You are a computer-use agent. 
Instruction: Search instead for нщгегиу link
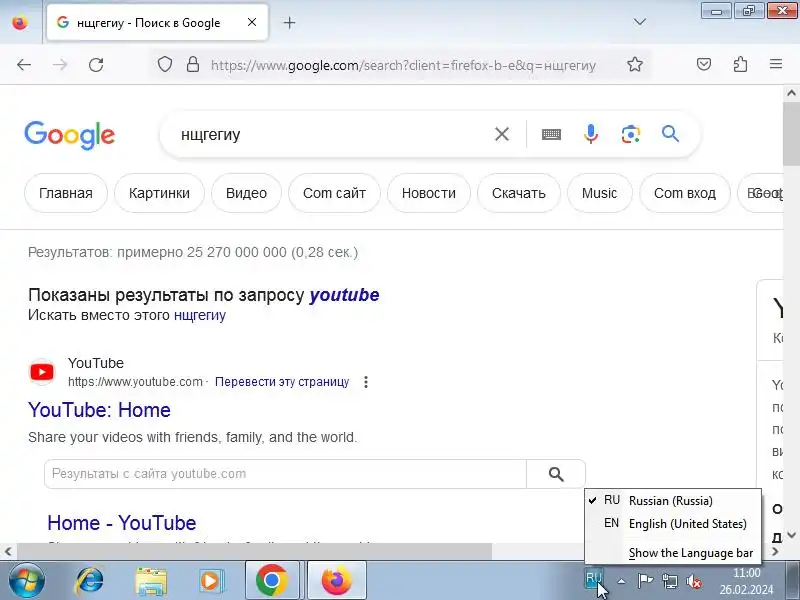pos(199,315)
